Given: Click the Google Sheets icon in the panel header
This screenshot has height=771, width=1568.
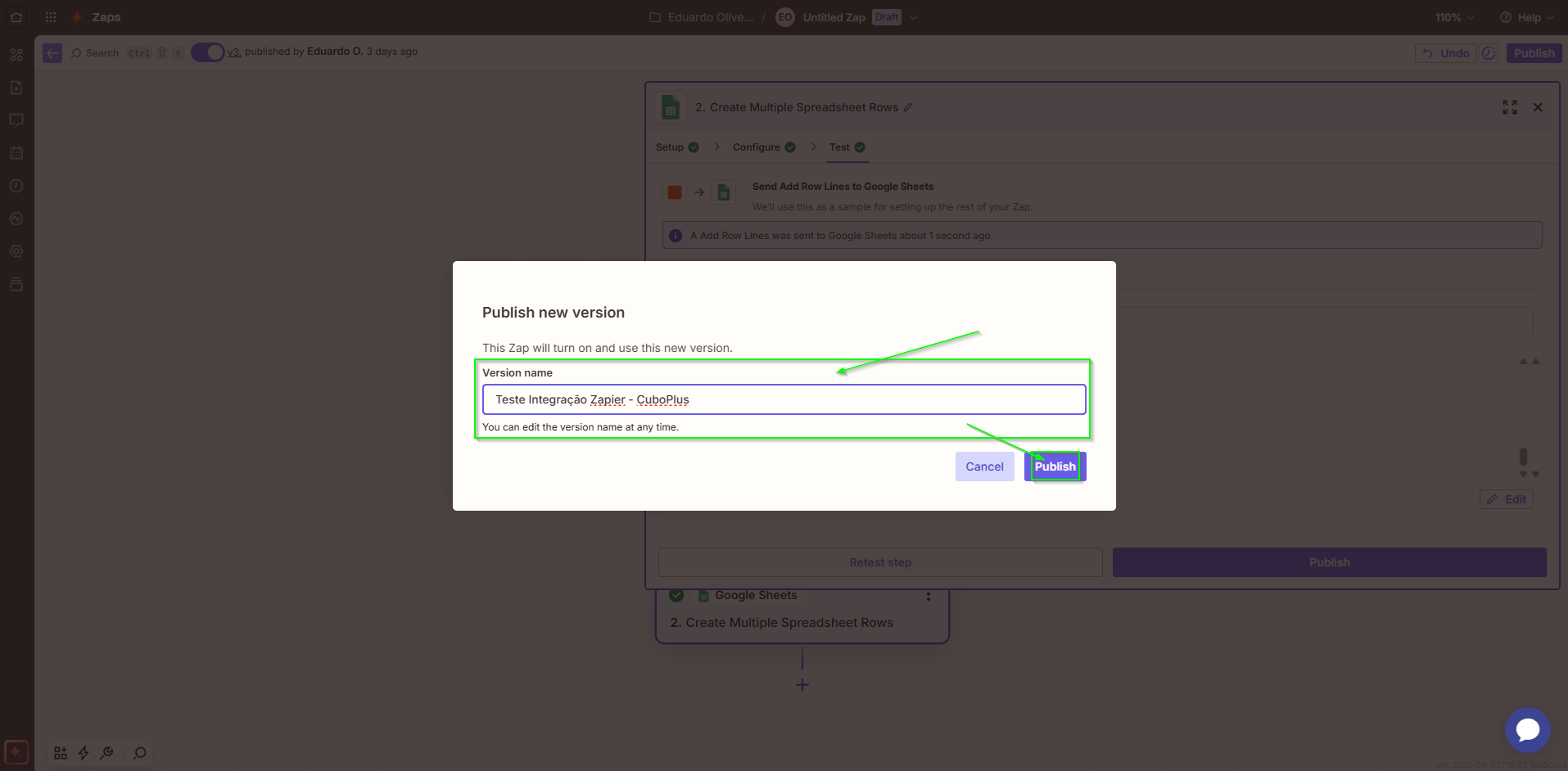Looking at the screenshot, I should pos(671,107).
